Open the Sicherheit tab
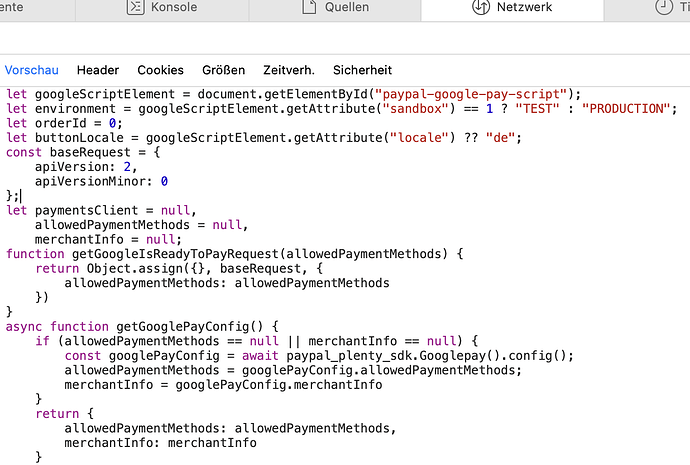 [363, 70]
